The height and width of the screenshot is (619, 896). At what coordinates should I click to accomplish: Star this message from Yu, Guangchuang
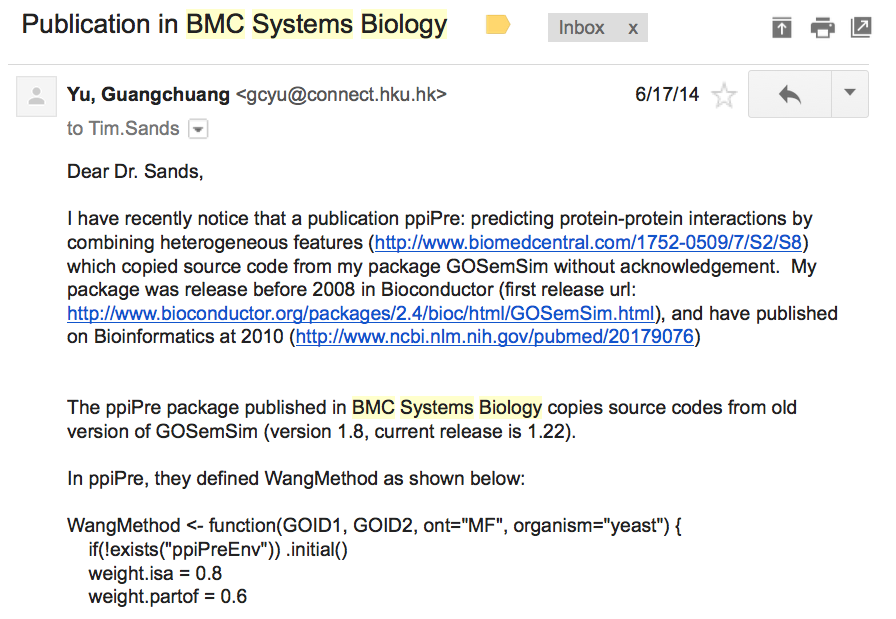[724, 95]
